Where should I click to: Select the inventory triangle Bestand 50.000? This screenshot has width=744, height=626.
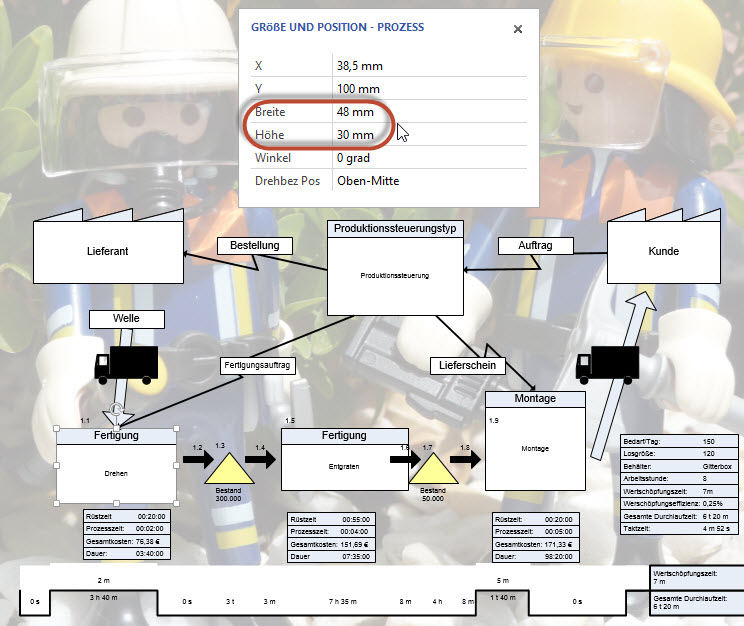(x=433, y=468)
